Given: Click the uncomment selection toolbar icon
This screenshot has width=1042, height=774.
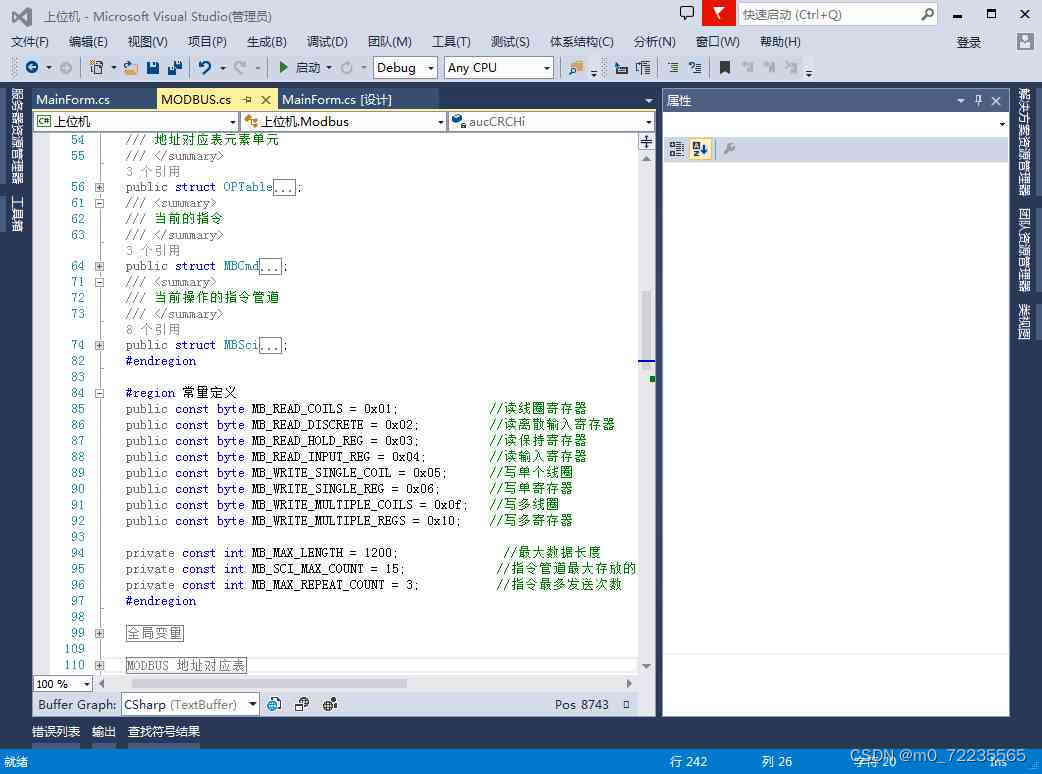Looking at the screenshot, I should point(695,67).
